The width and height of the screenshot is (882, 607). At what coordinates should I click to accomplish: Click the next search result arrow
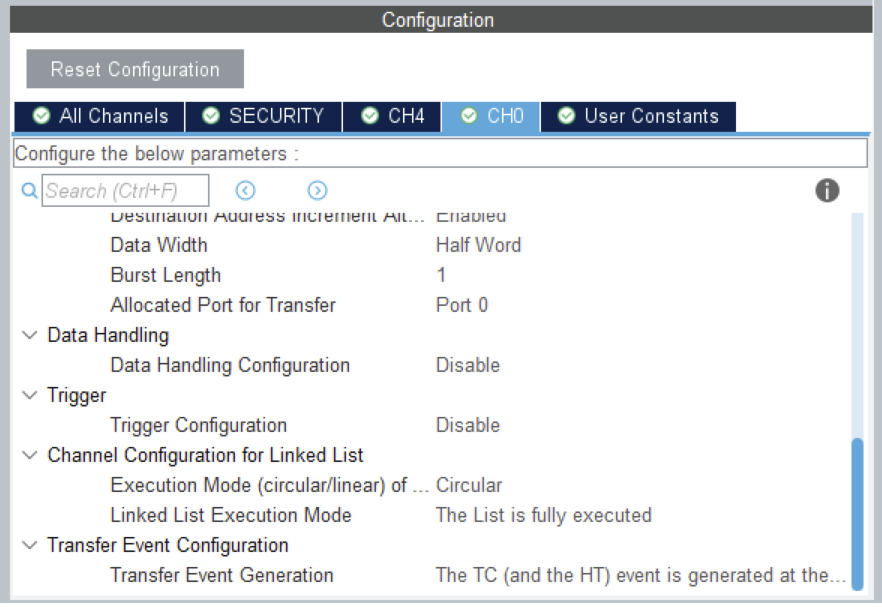click(317, 191)
